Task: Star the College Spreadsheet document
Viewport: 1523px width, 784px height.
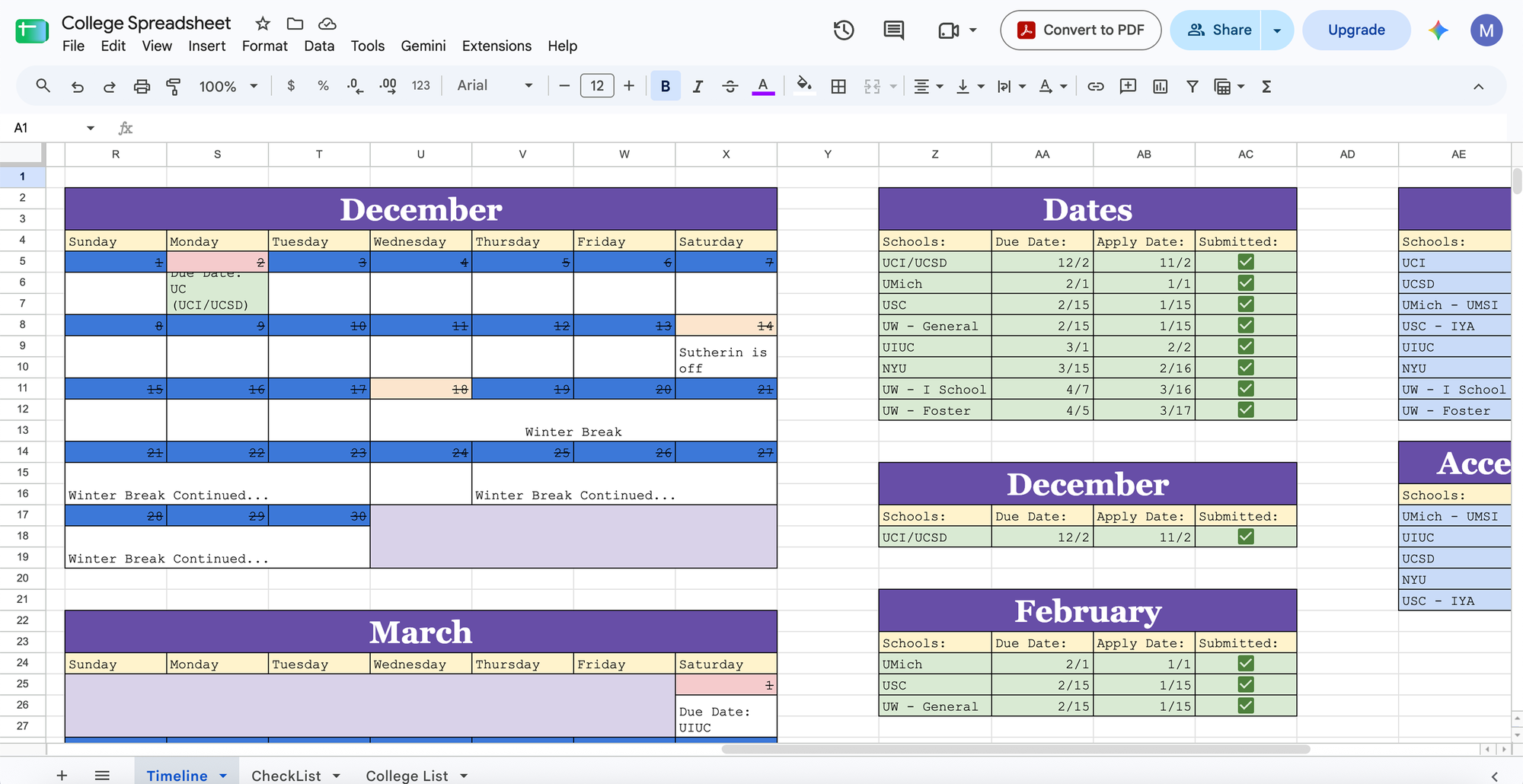Action: pyautogui.click(x=263, y=24)
